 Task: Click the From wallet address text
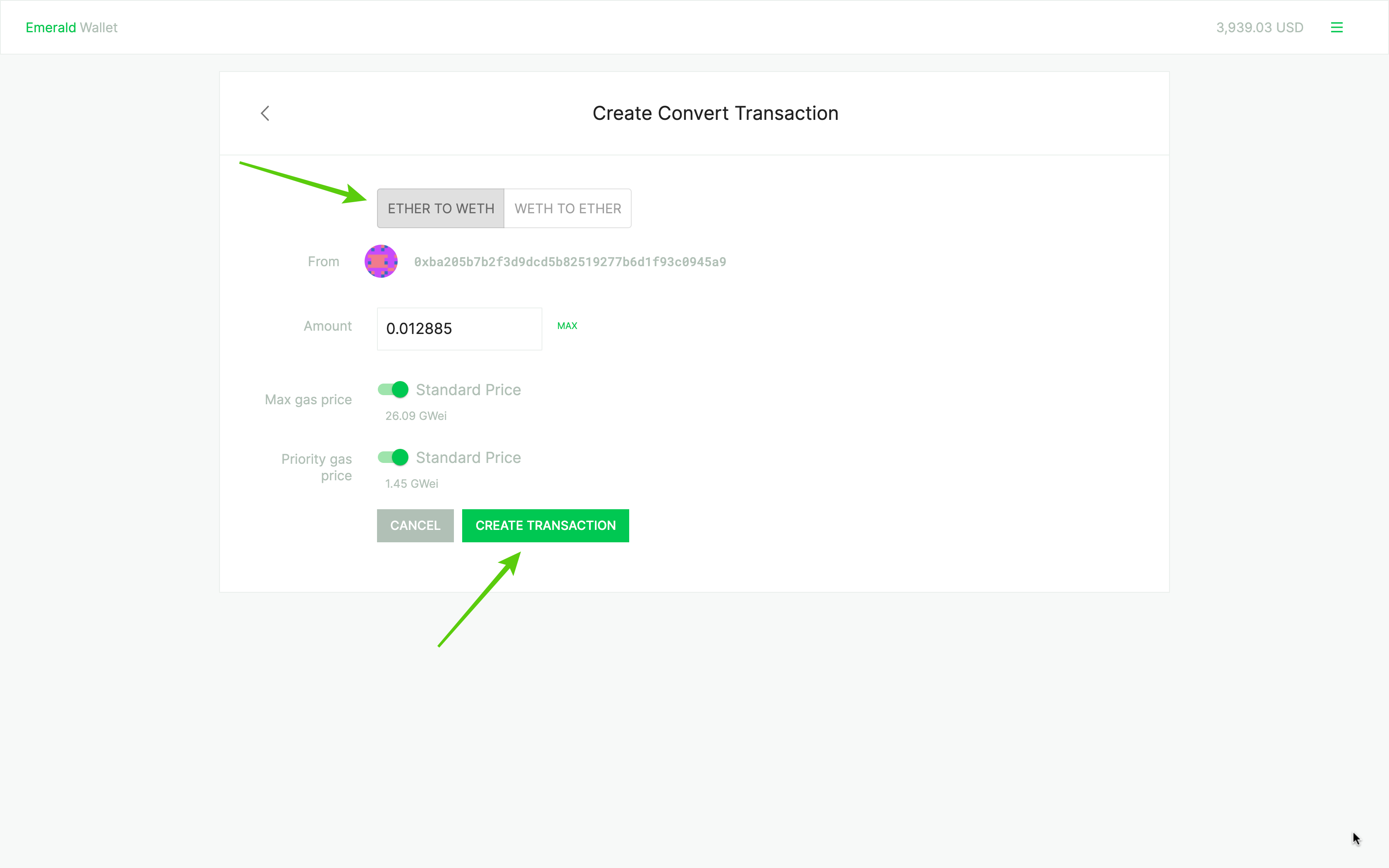[570, 262]
